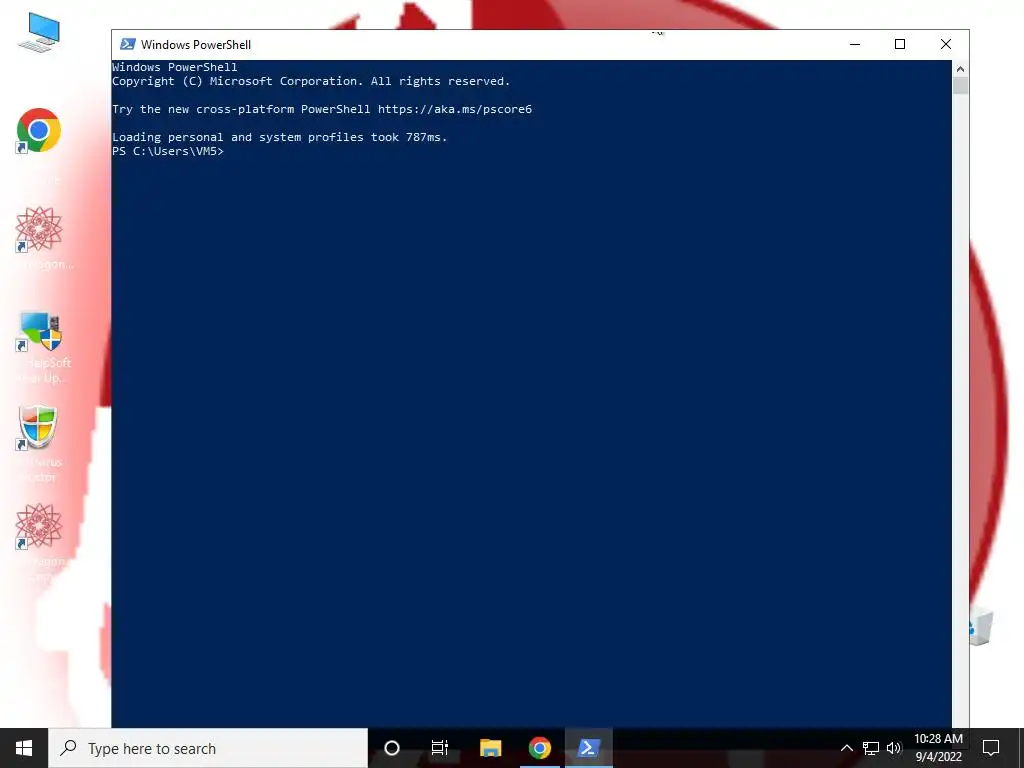Show hidden system tray icons
The height and width of the screenshot is (768, 1024).
846,748
